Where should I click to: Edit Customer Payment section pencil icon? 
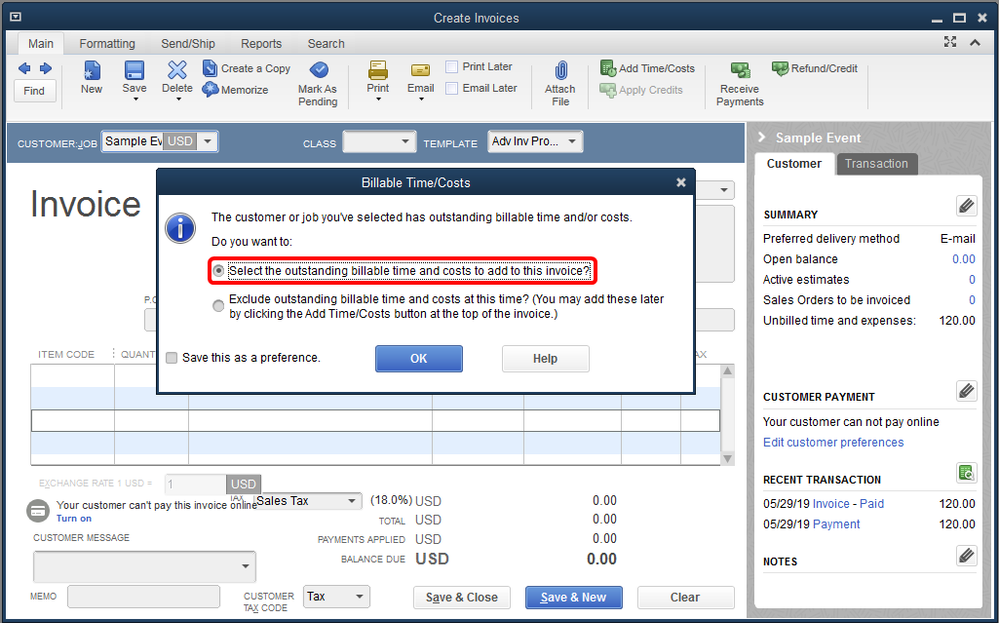tap(967, 390)
